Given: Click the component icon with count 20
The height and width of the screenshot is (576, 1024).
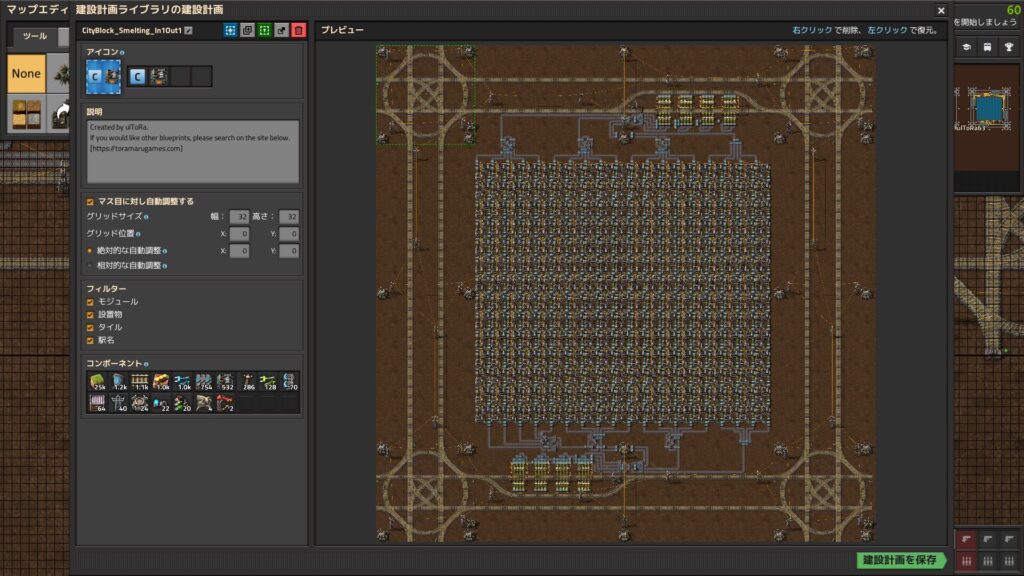Looking at the screenshot, I should 183,403.
